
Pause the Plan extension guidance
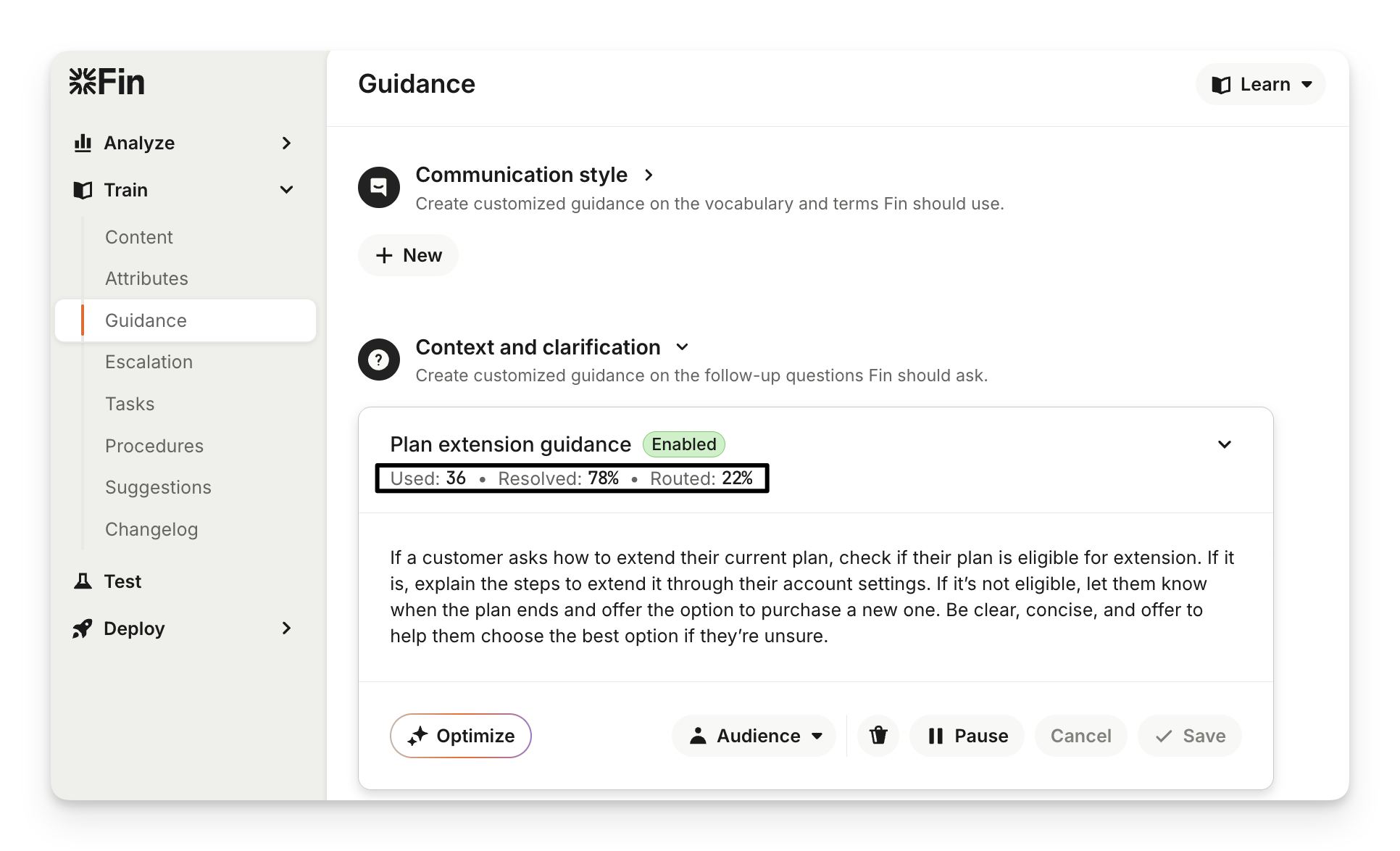pos(967,736)
